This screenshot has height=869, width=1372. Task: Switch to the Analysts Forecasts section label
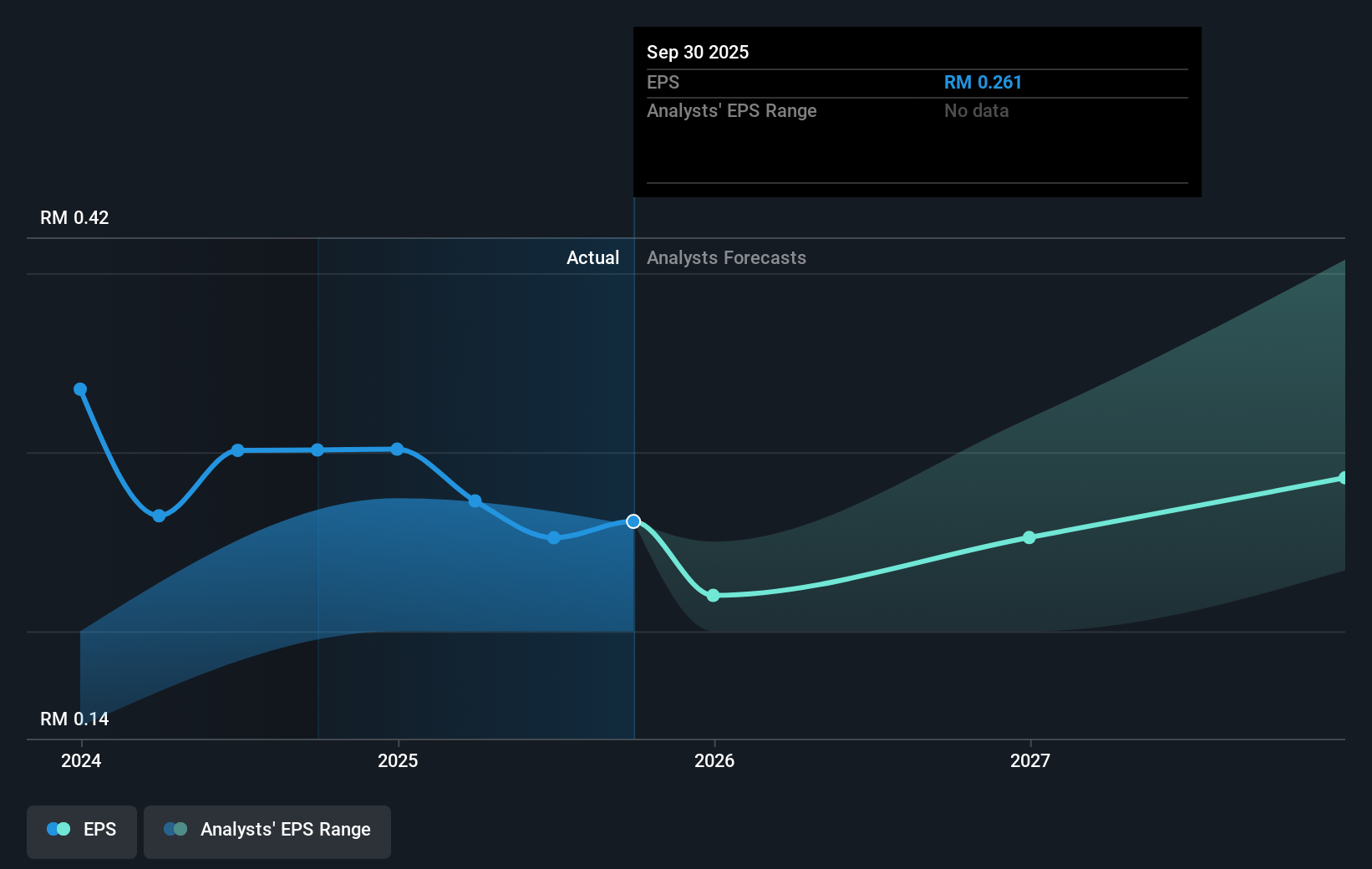coord(726,257)
